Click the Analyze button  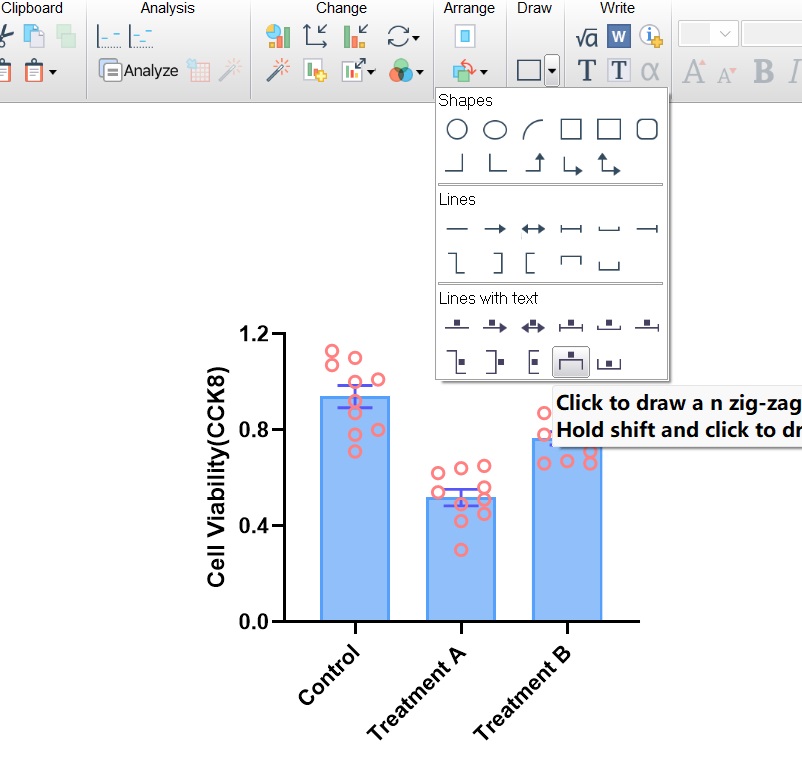(x=139, y=71)
